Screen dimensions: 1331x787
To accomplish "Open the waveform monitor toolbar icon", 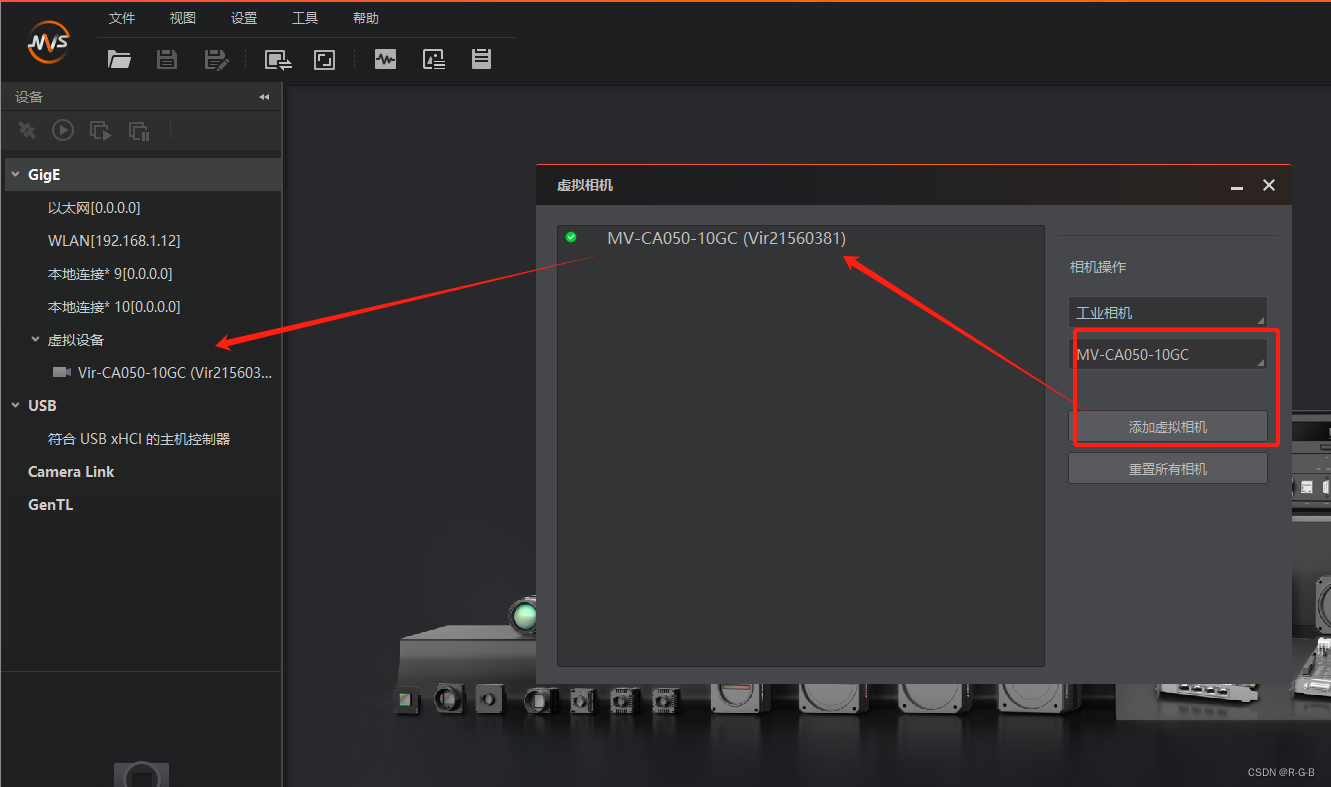I will coord(385,59).
